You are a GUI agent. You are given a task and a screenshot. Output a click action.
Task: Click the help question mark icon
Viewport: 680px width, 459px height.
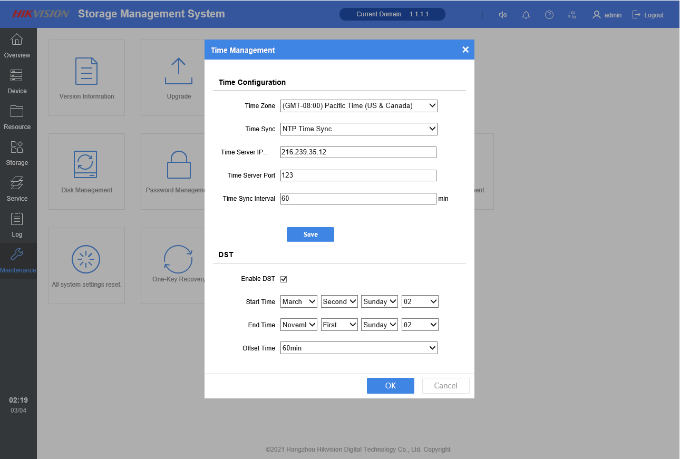click(549, 15)
